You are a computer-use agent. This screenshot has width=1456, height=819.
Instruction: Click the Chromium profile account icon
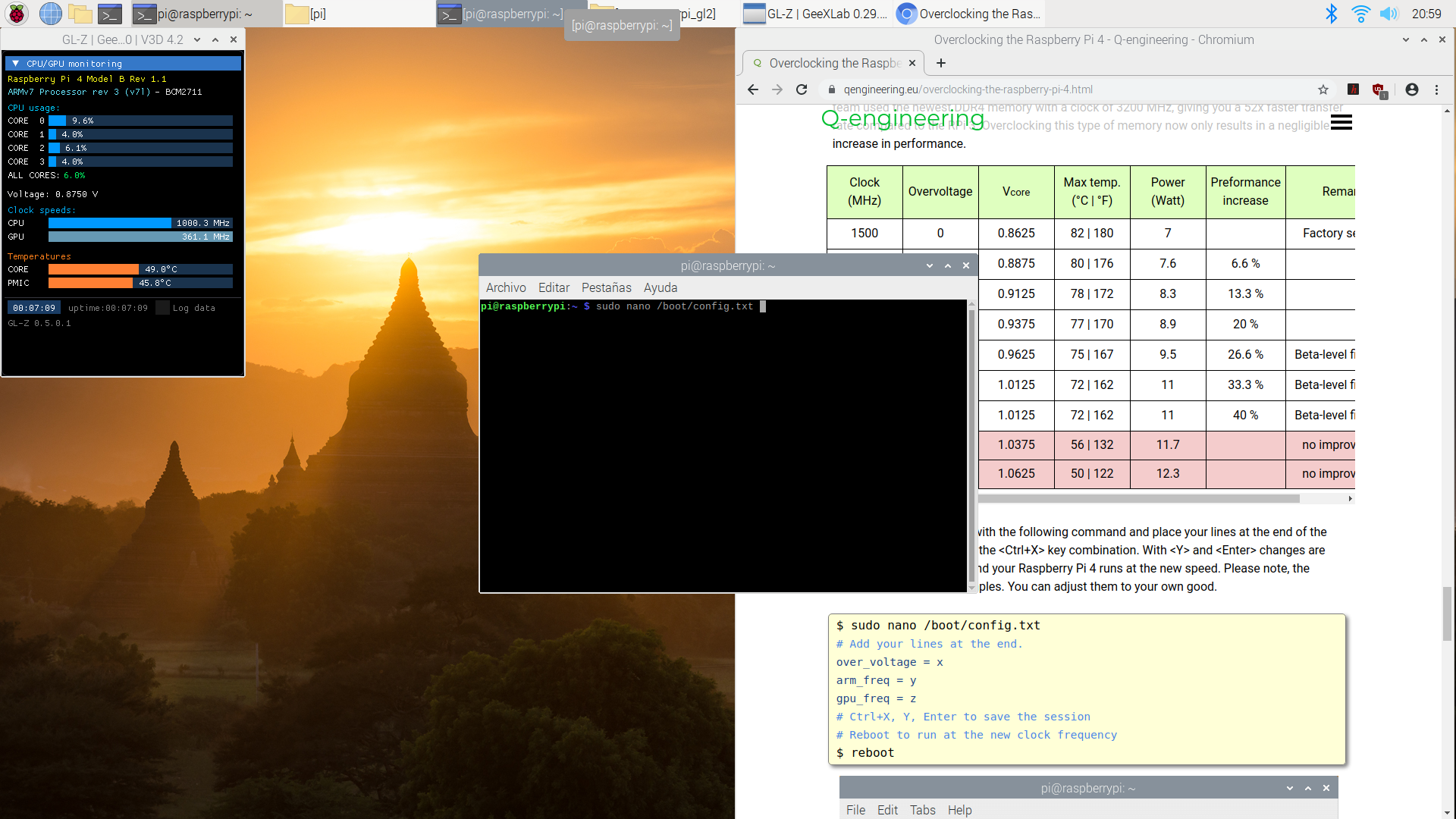(1411, 89)
